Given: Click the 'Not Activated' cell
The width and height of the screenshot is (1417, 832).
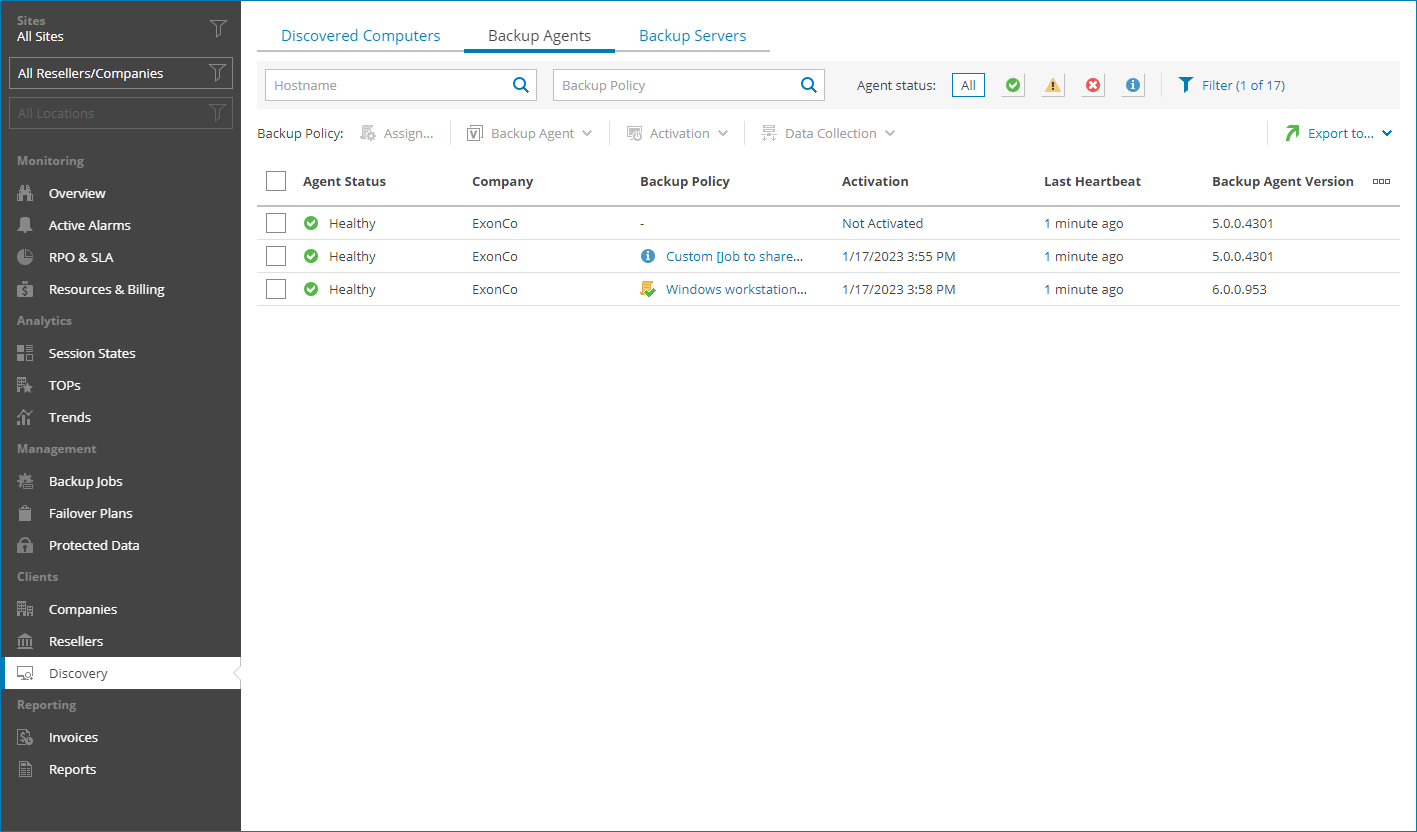Looking at the screenshot, I should (x=882, y=223).
